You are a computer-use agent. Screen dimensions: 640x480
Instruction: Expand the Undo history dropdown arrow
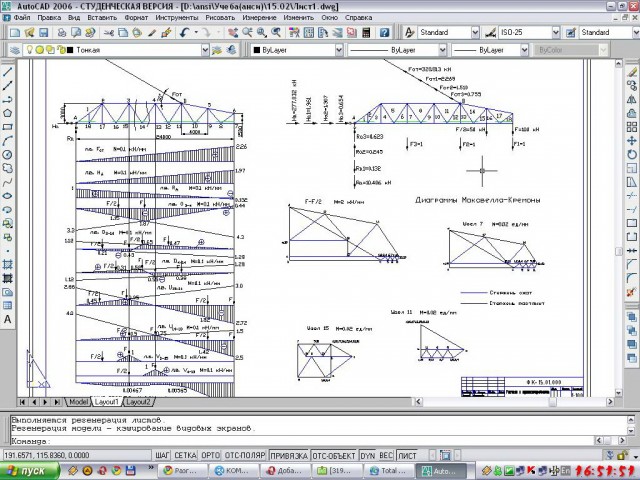[x=196, y=33]
